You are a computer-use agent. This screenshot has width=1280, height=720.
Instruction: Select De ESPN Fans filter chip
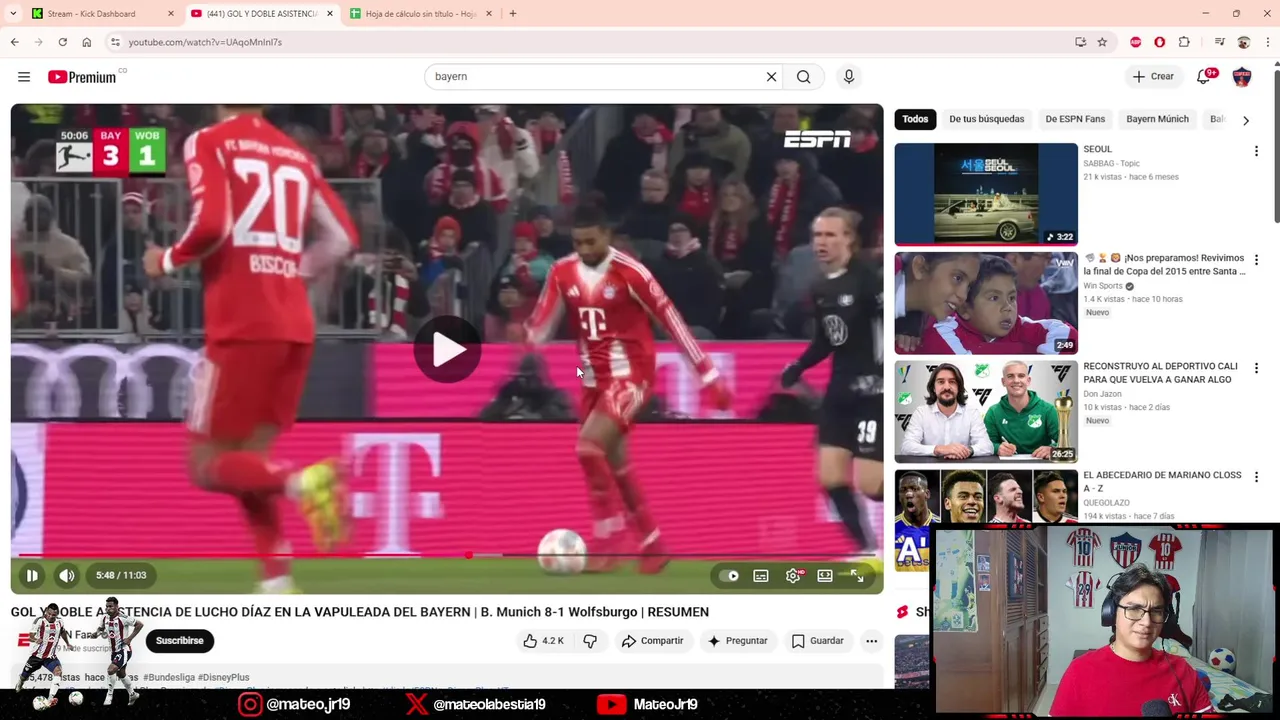click(x=1075, y=119)
